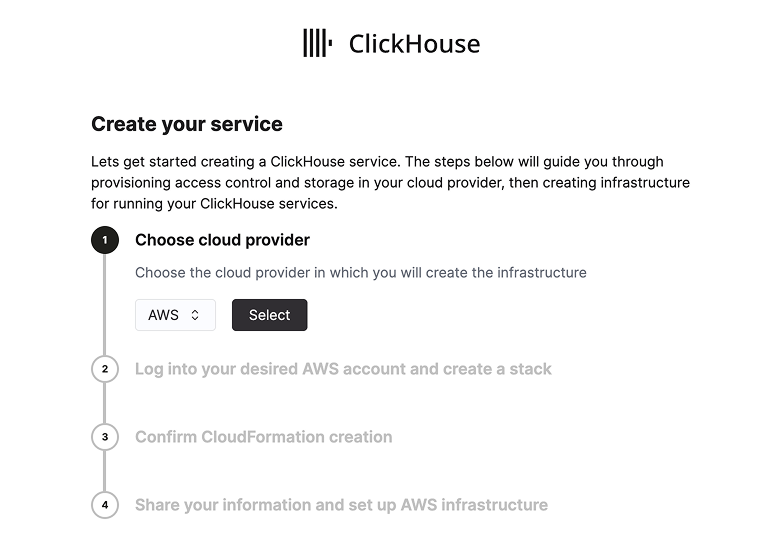The height and width of the screenshot is (559, 759).
Task: Open the AWS cloud provider dropdown
Action: (175, 315)
